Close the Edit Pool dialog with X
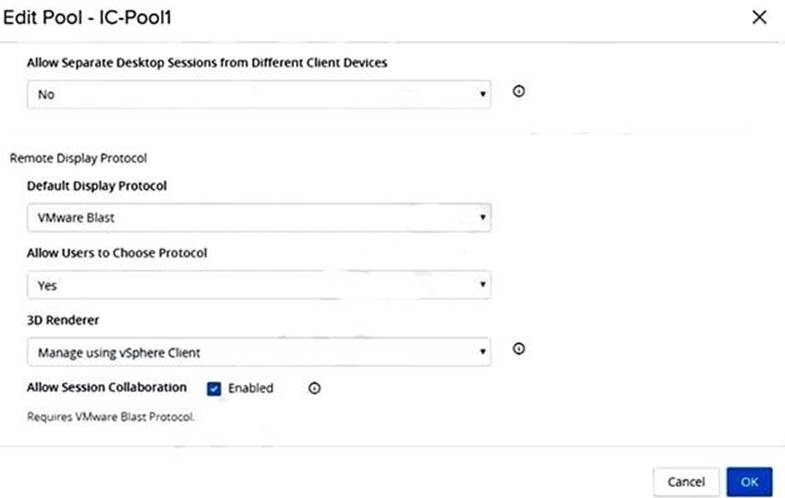This screenshot has height=498, width=785. 759,17
